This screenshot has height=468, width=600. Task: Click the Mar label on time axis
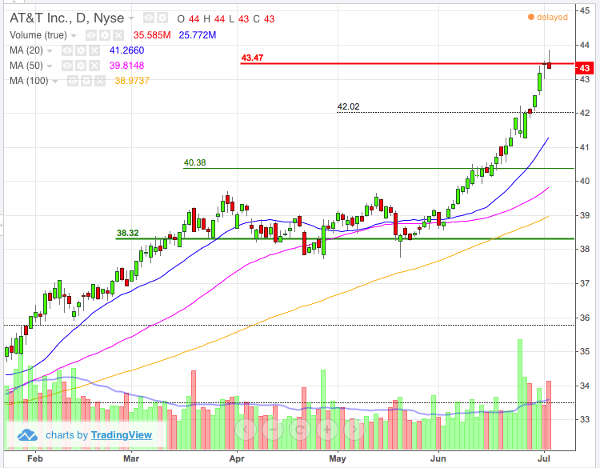pos(131,458)
